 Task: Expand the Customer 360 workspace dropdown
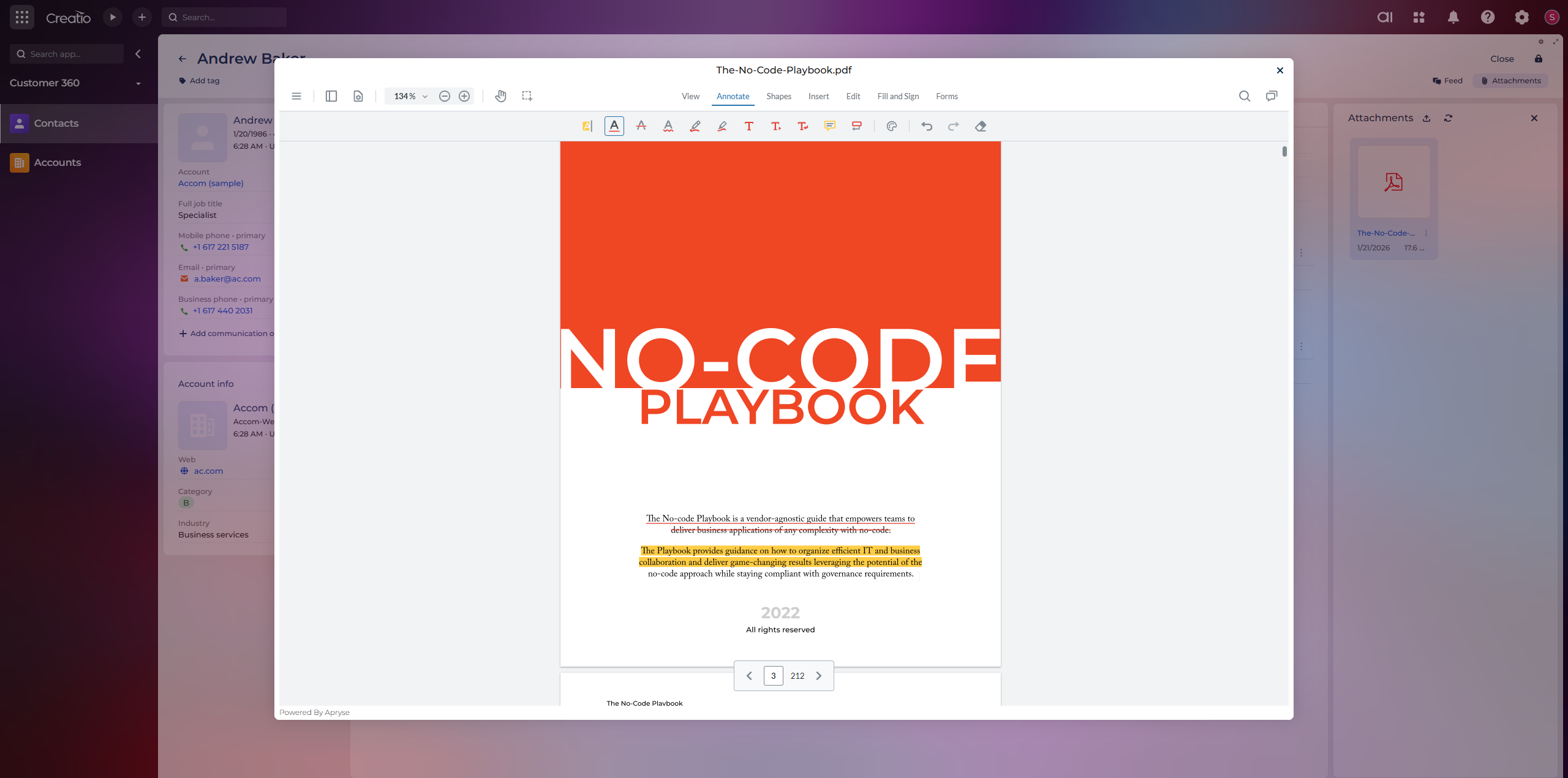(138, 83)
